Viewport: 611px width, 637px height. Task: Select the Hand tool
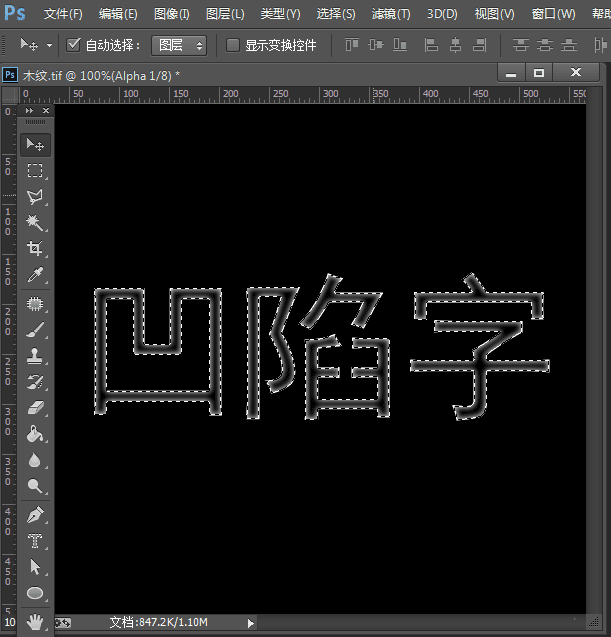(35, 622)
